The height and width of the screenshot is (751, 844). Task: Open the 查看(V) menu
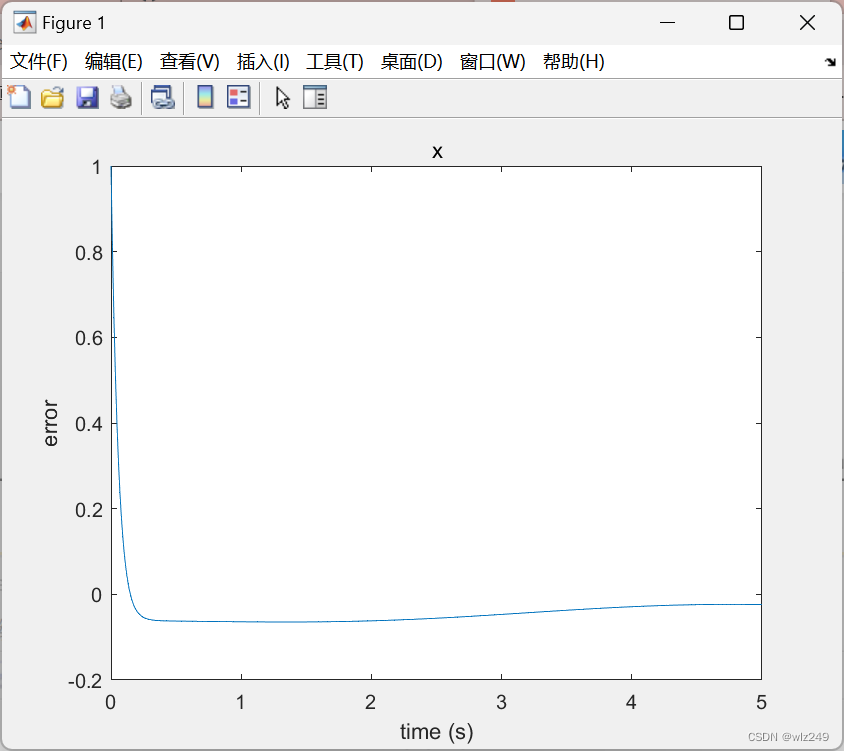[x=189, y=61]
